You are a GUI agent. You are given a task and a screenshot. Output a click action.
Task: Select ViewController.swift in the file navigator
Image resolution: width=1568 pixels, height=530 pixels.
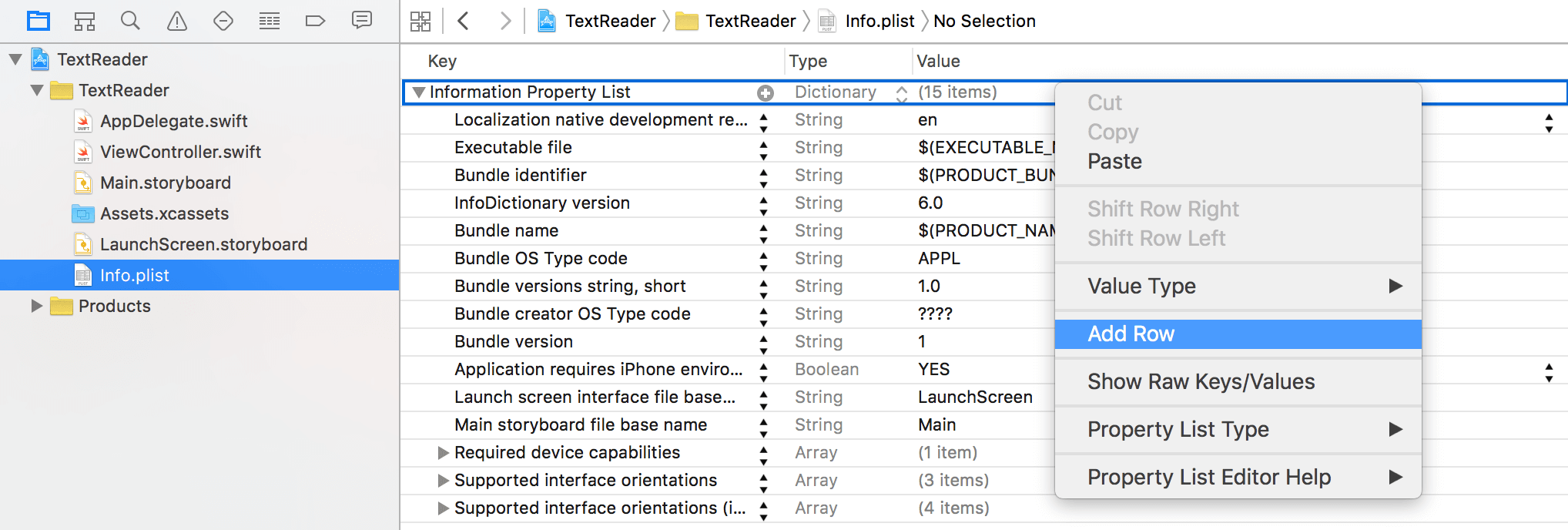180,152
